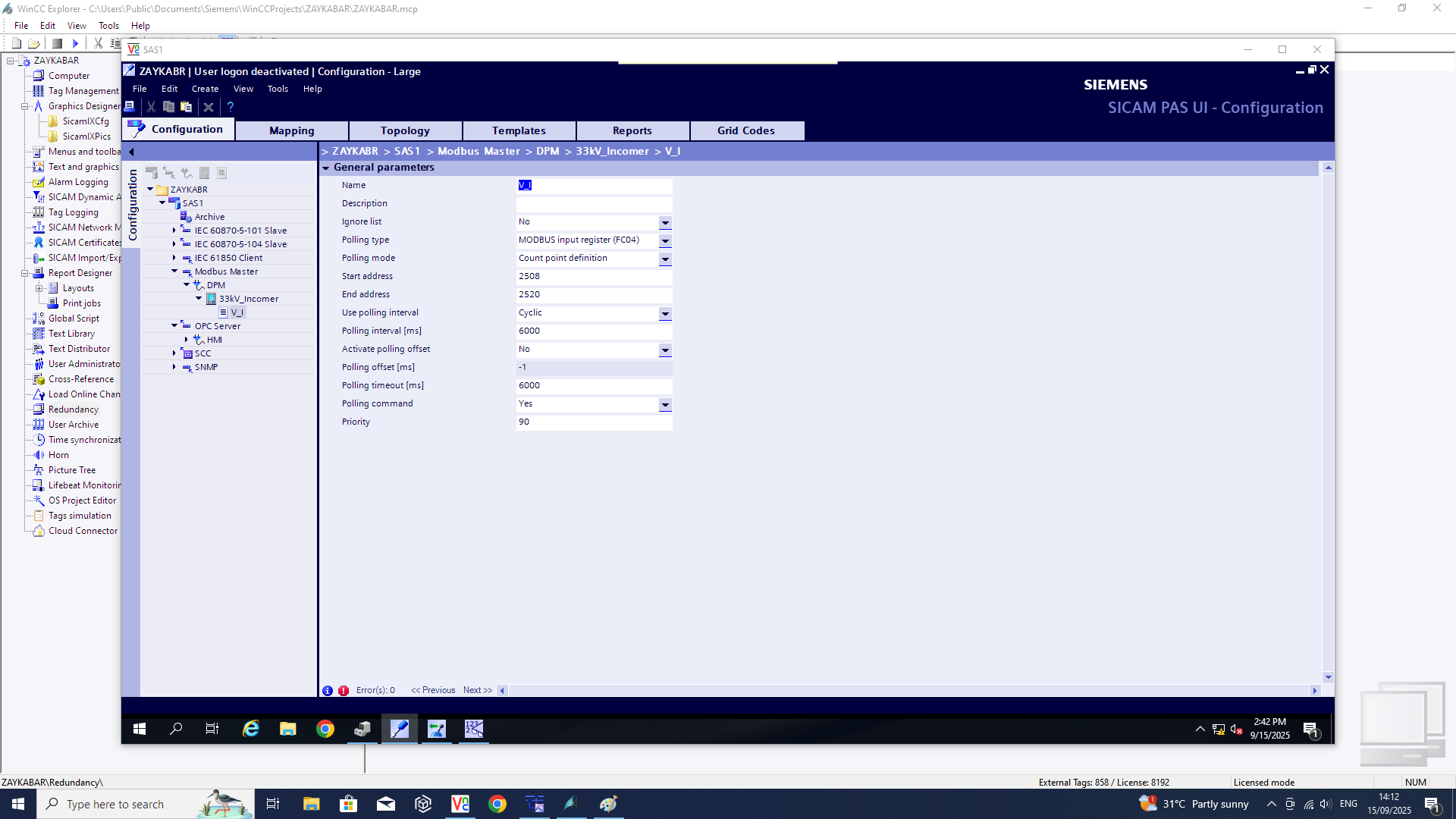The width and height of the screenshot is (1456, 819).
Task: Click the Polling interval input field
Action: 593,331
